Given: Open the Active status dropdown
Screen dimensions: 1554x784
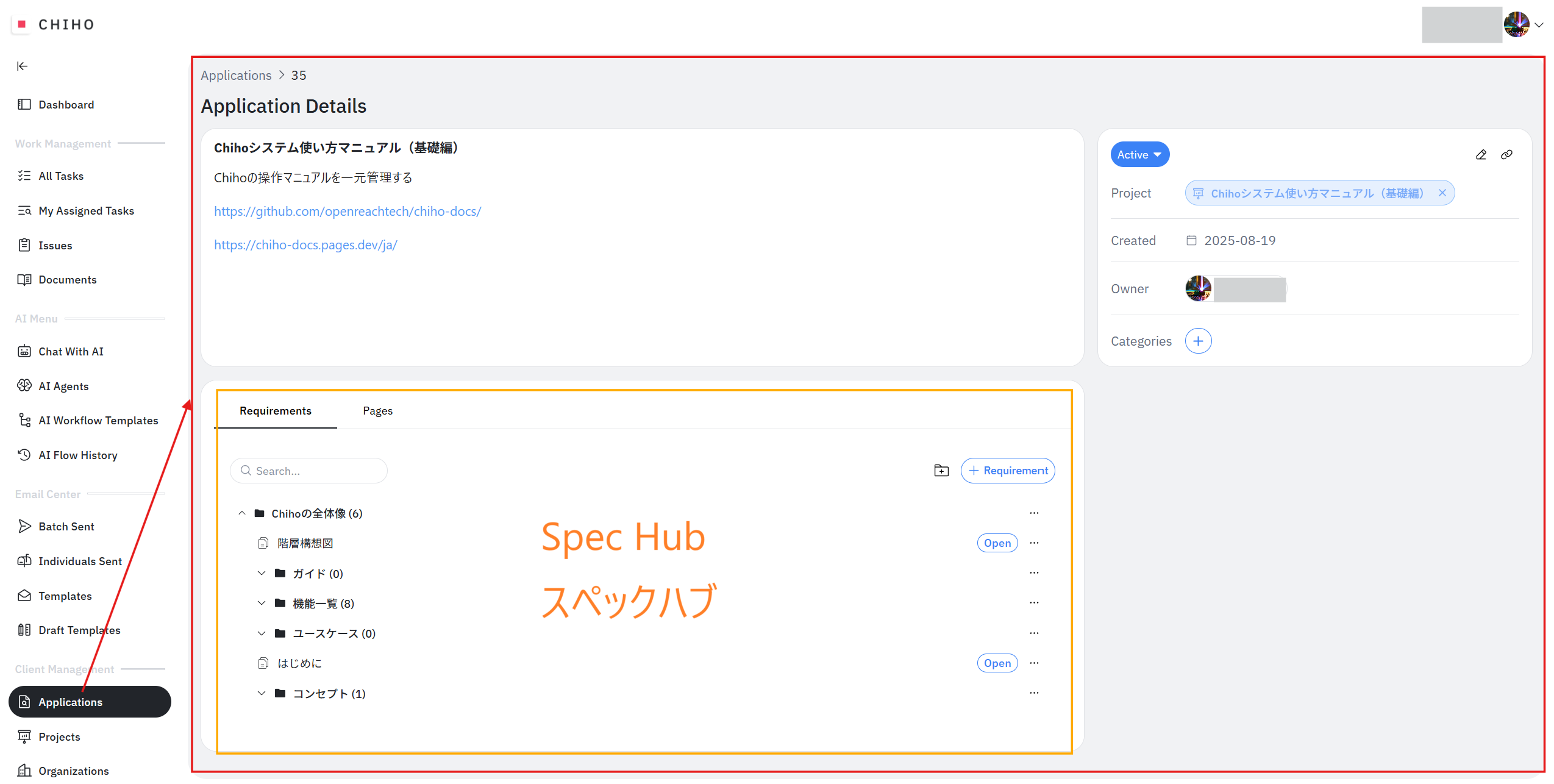Looking at the screenshot, I should coord(1139,155).
